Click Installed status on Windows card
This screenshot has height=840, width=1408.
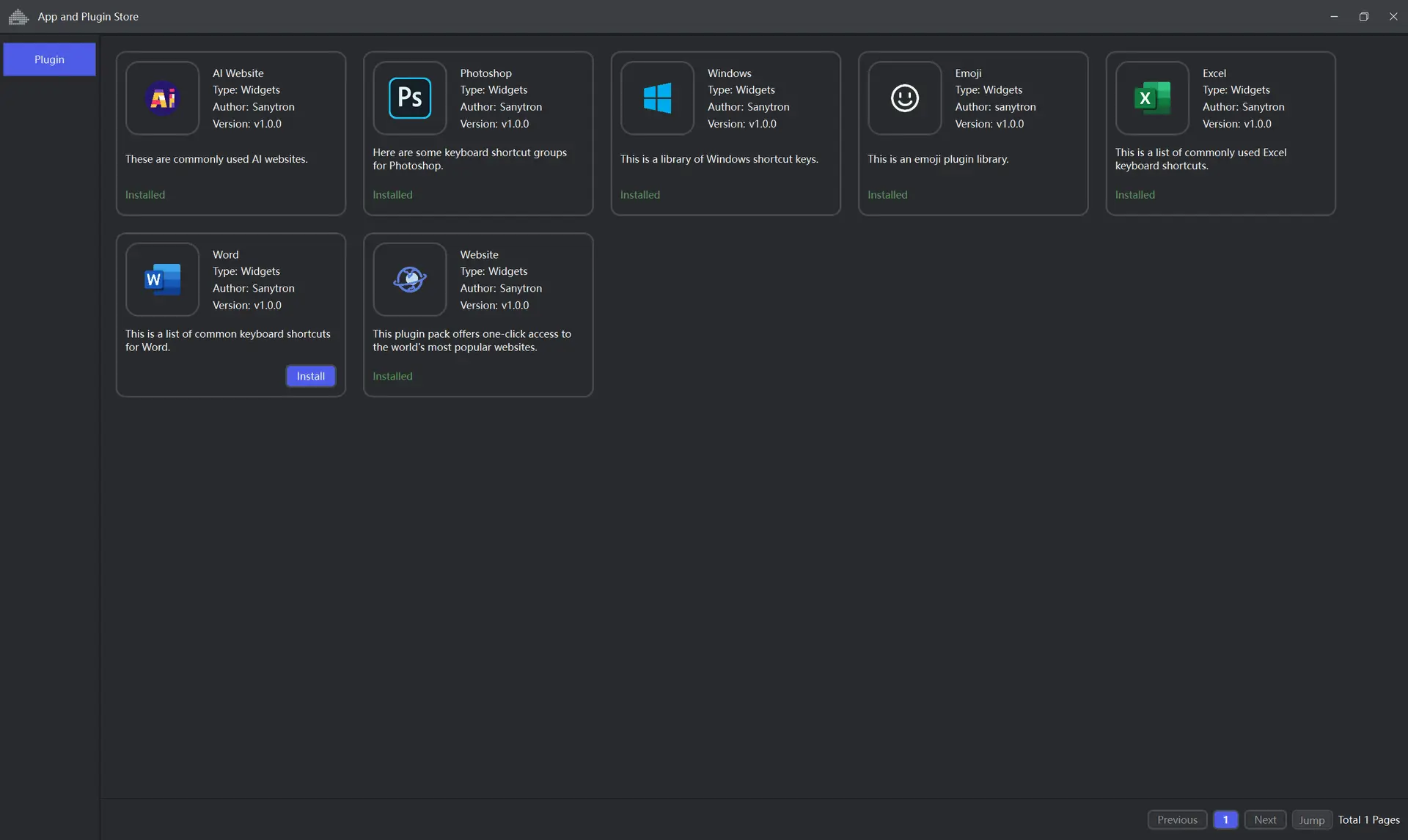(640, 195)
